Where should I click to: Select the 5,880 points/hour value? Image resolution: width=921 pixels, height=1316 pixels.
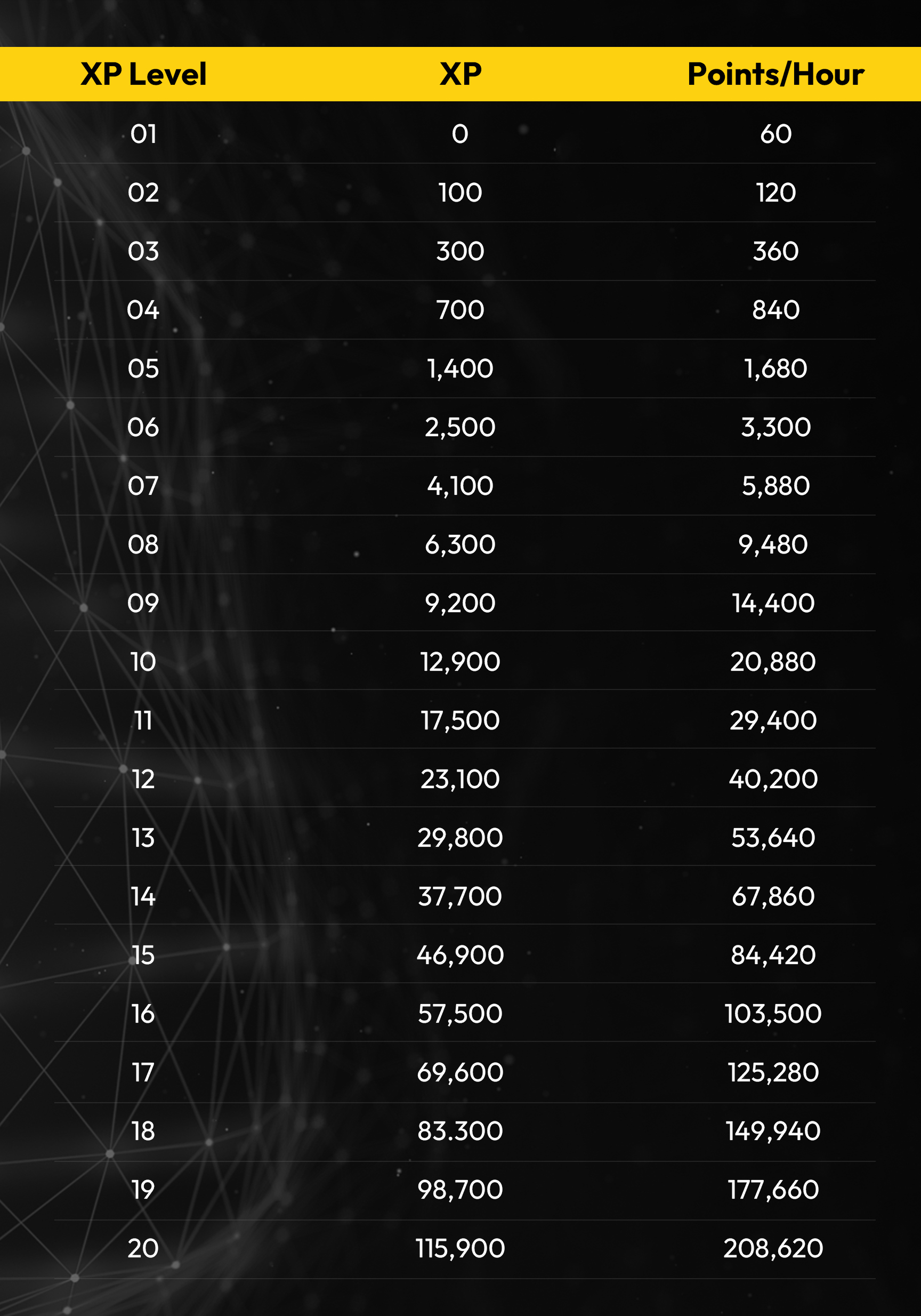[775, 486]
